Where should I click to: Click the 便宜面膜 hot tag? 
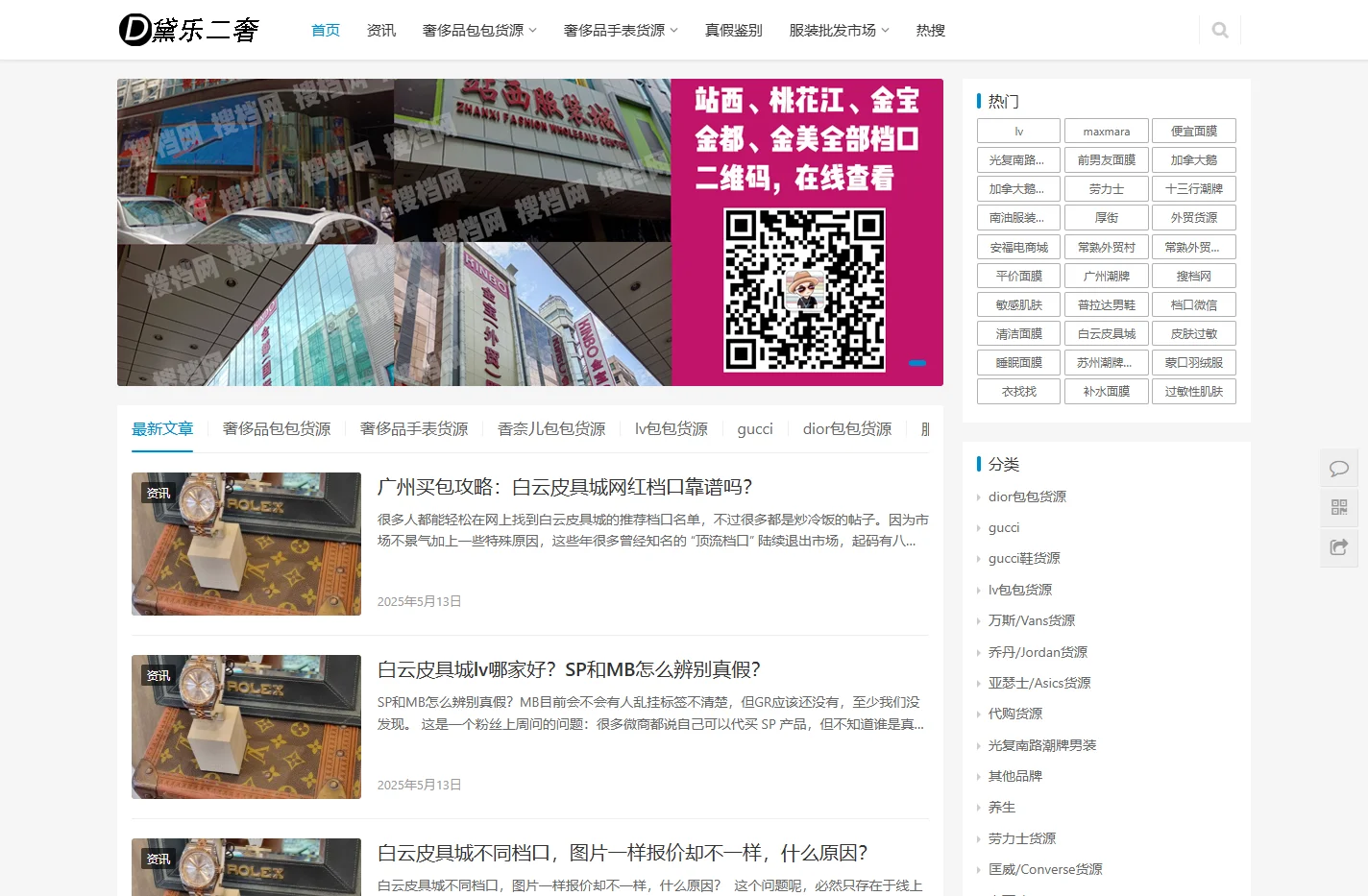point(1194,131)
